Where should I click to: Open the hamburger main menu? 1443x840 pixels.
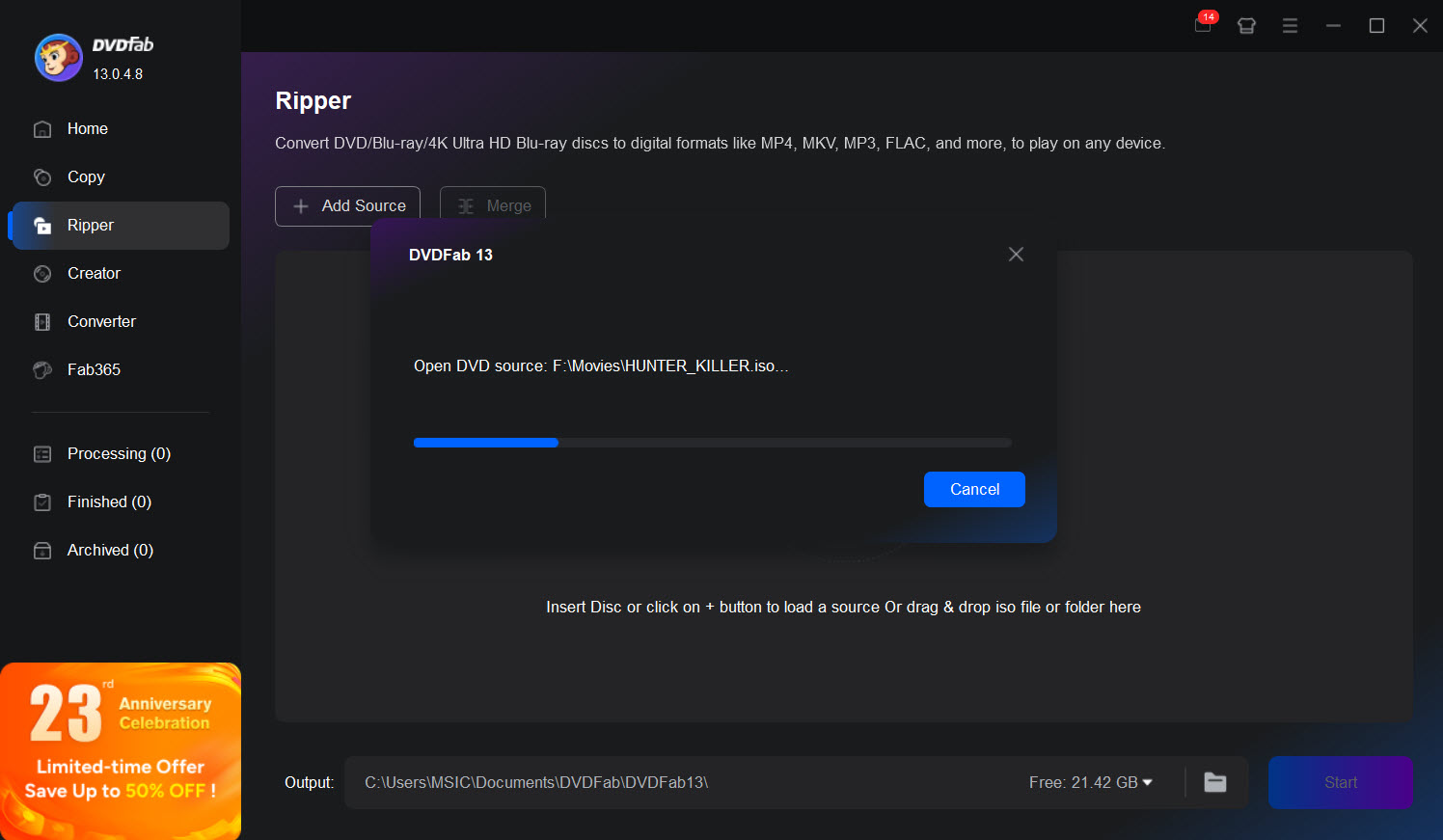pyautogui.click(x=1290, y=26)
